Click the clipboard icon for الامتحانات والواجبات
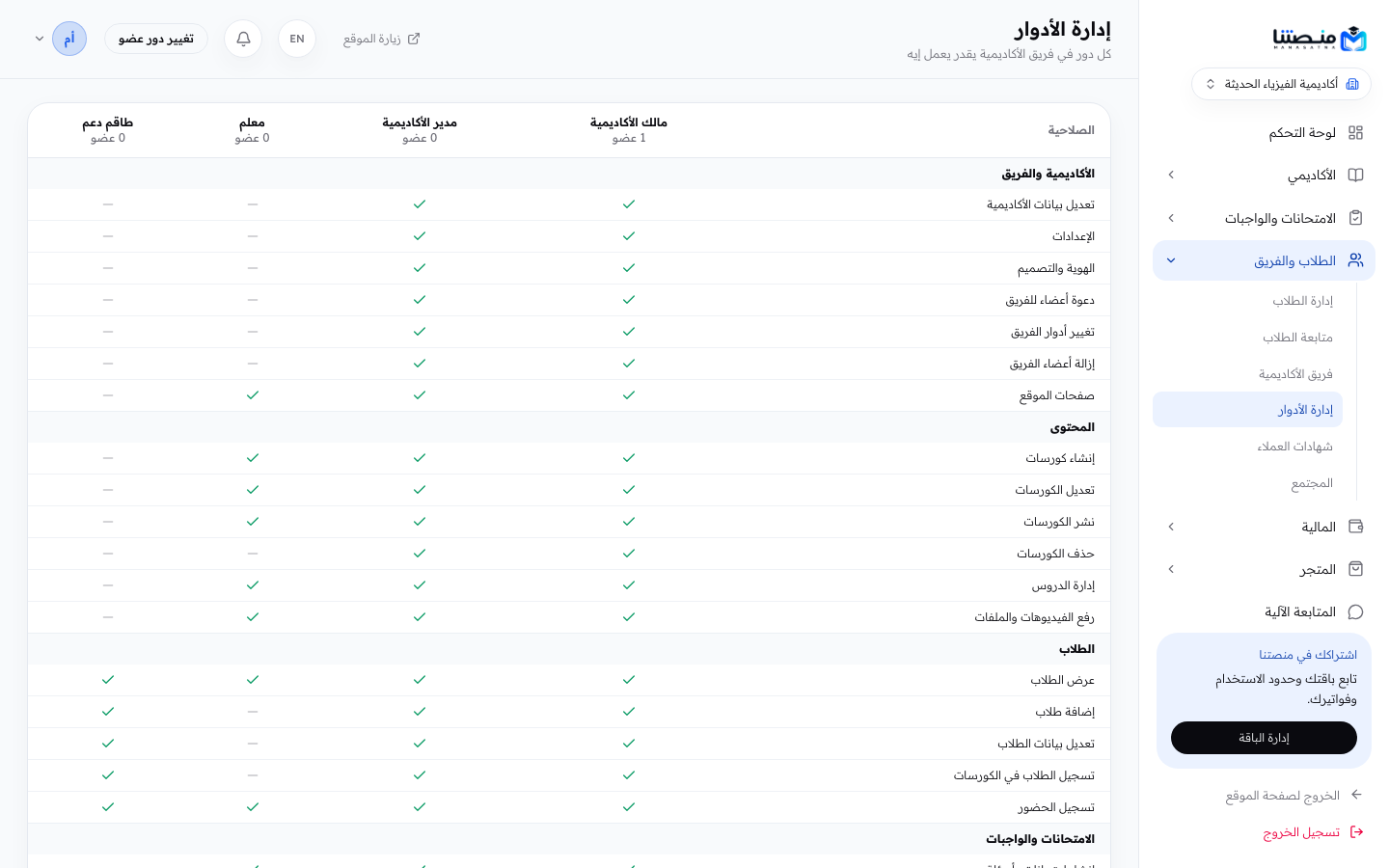The height and width of the screenshot is (868, 1389). click(x=1355, y=218)
